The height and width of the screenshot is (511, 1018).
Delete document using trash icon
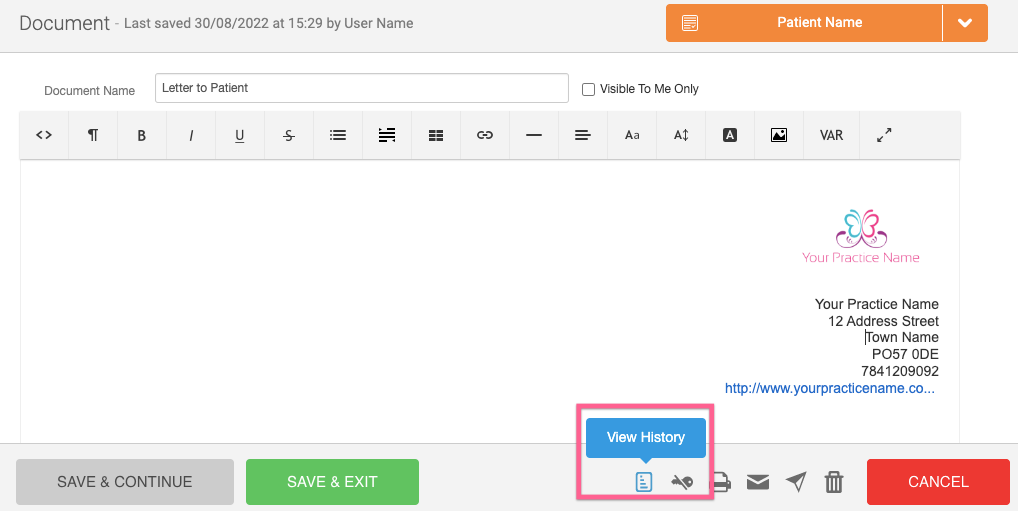(x=833, y=483)
